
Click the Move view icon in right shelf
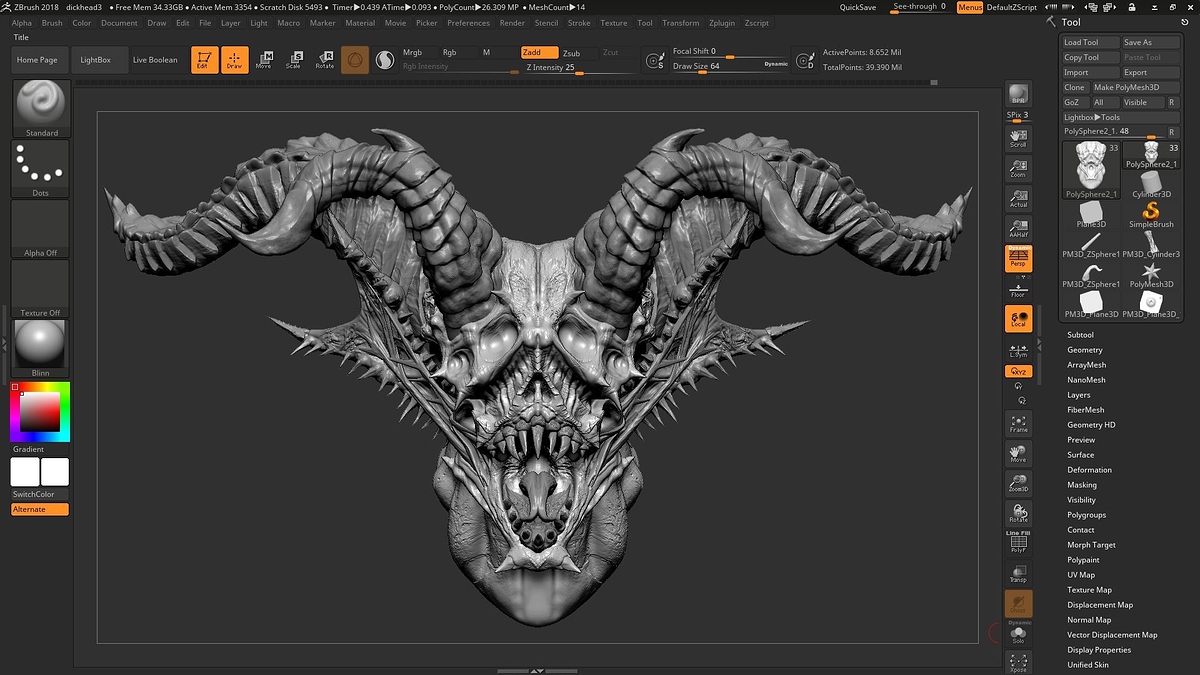tap(1018, 453)
